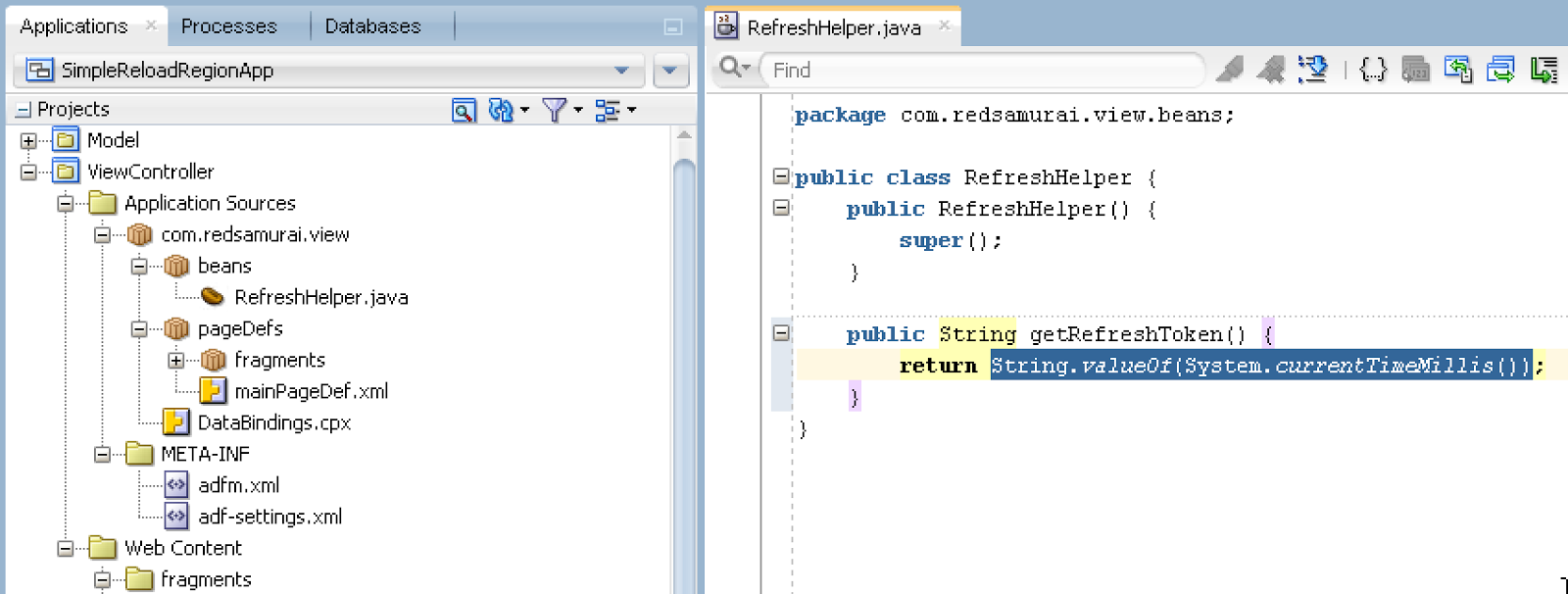Click the first bookmark toolbar icon
The image size is (1568, 594).
pyautogui.click(x=1229, y=70)
